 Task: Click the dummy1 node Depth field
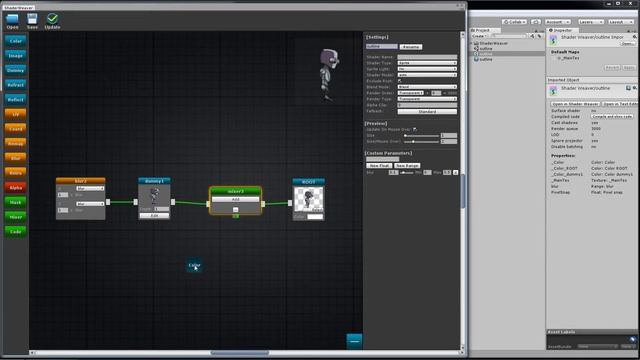(x=162, y=209)
